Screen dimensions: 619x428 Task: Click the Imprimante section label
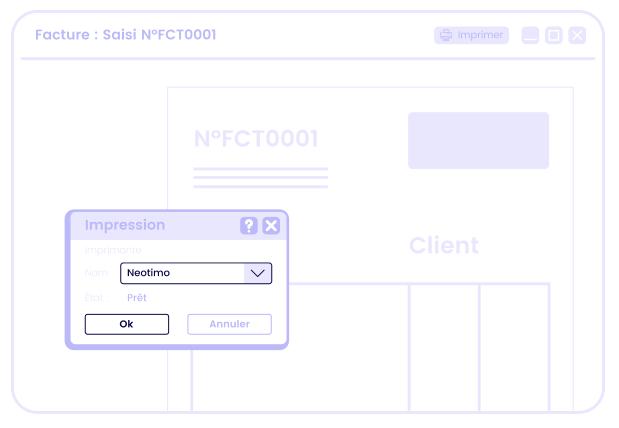click(113, 250)
